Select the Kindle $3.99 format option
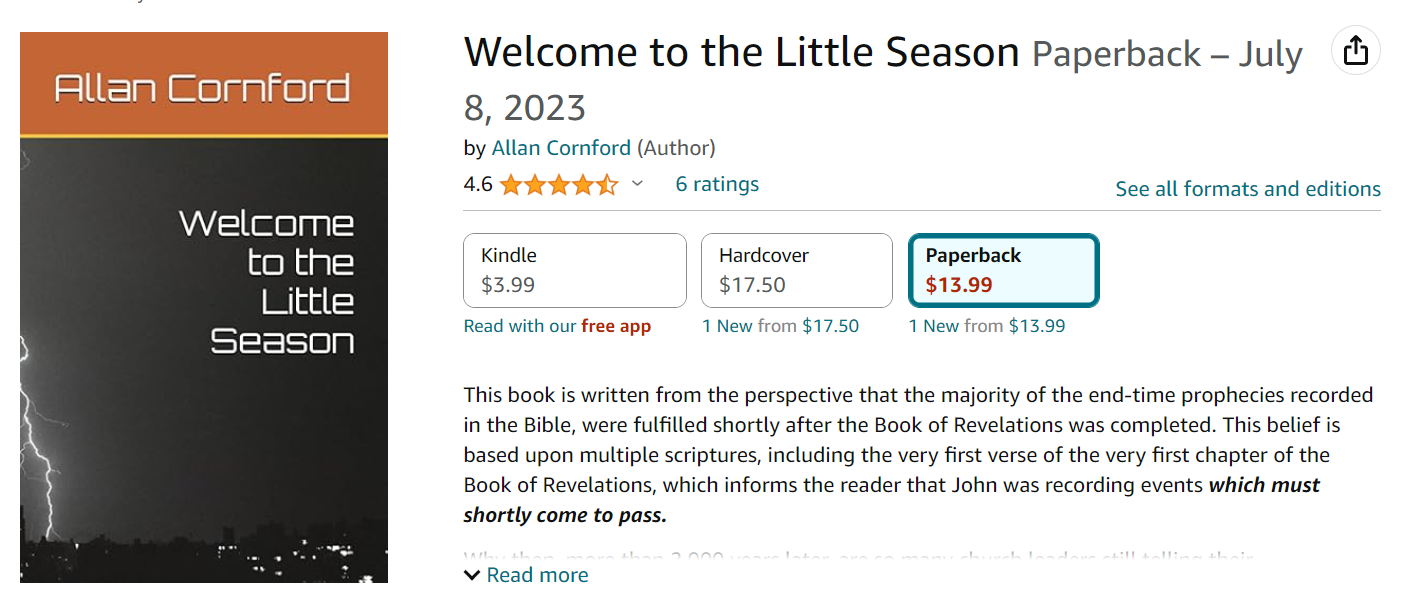The width and height of the screenshot is (1408, 597). pos(574,270)
